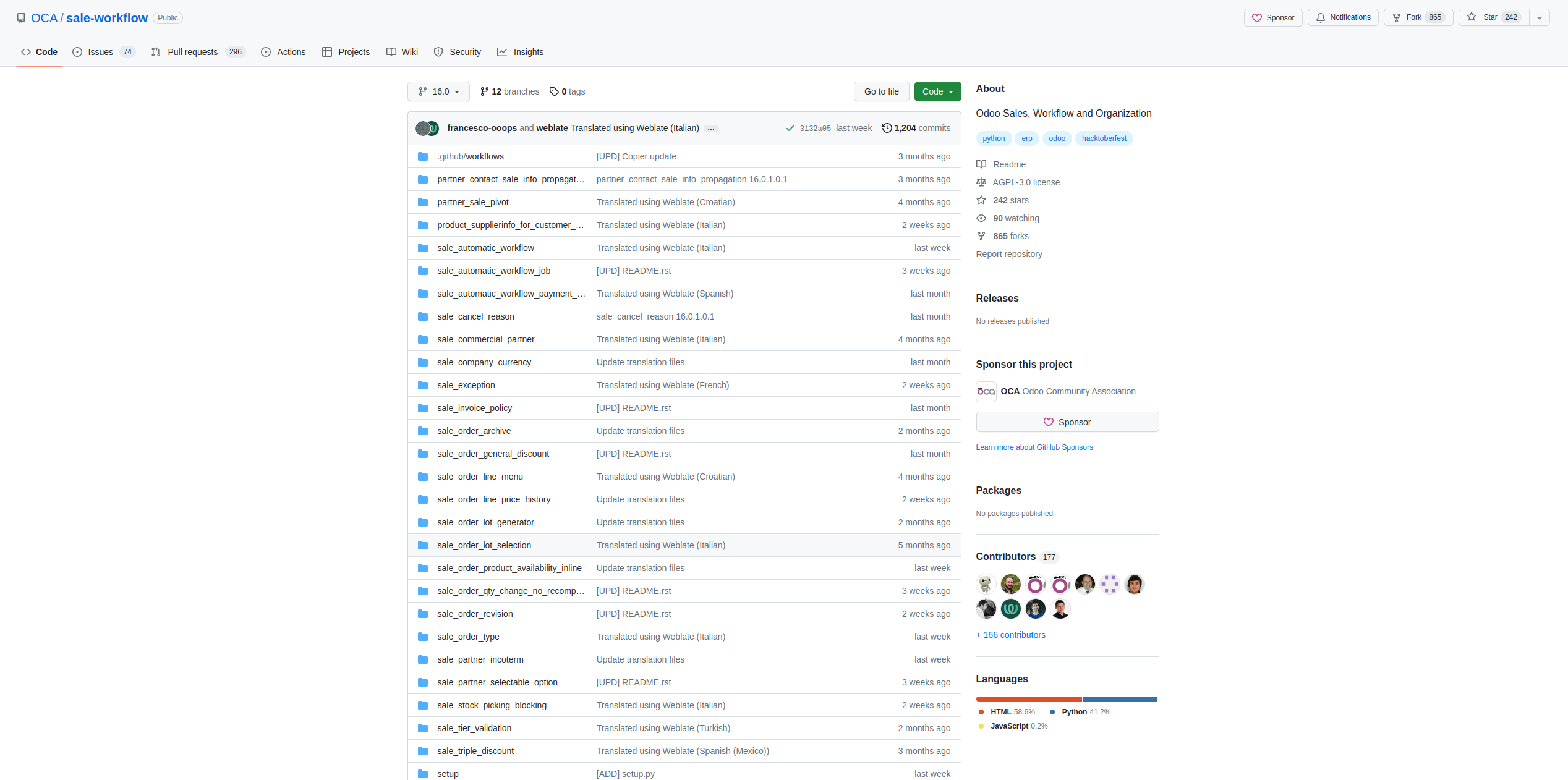This screenshot has height=780, width=1568.
Task: Click the Report repository link
Action: 1009,254
